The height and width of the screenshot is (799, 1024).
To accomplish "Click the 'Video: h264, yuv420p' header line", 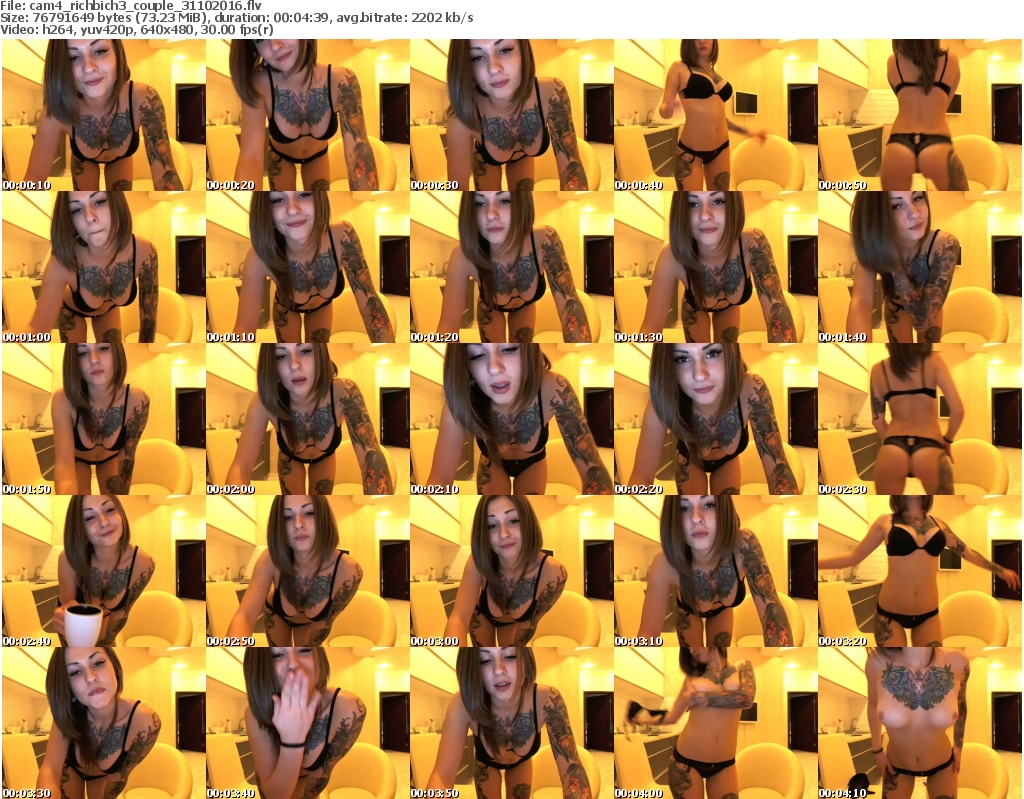I will click(136, 30).
